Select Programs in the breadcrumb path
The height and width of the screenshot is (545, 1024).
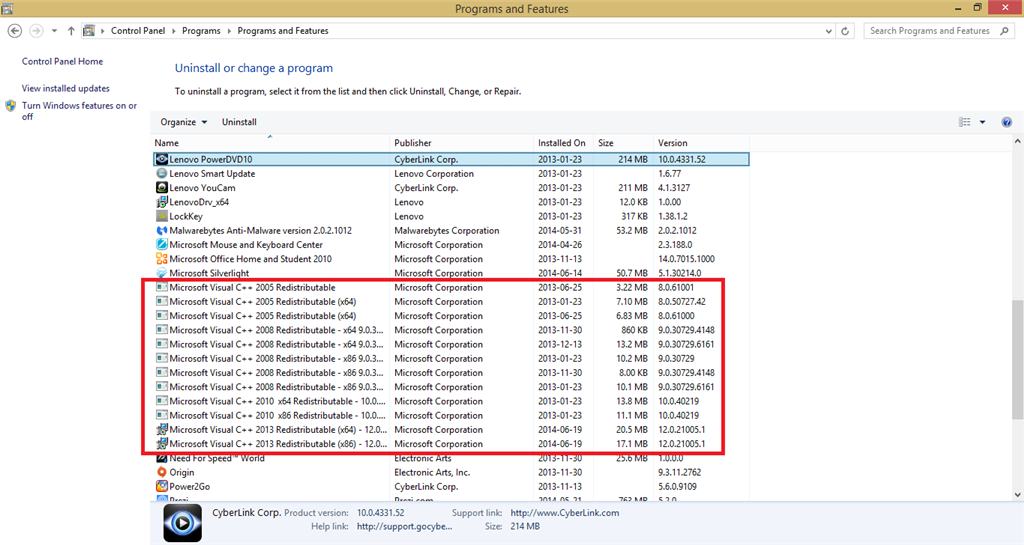201,31
